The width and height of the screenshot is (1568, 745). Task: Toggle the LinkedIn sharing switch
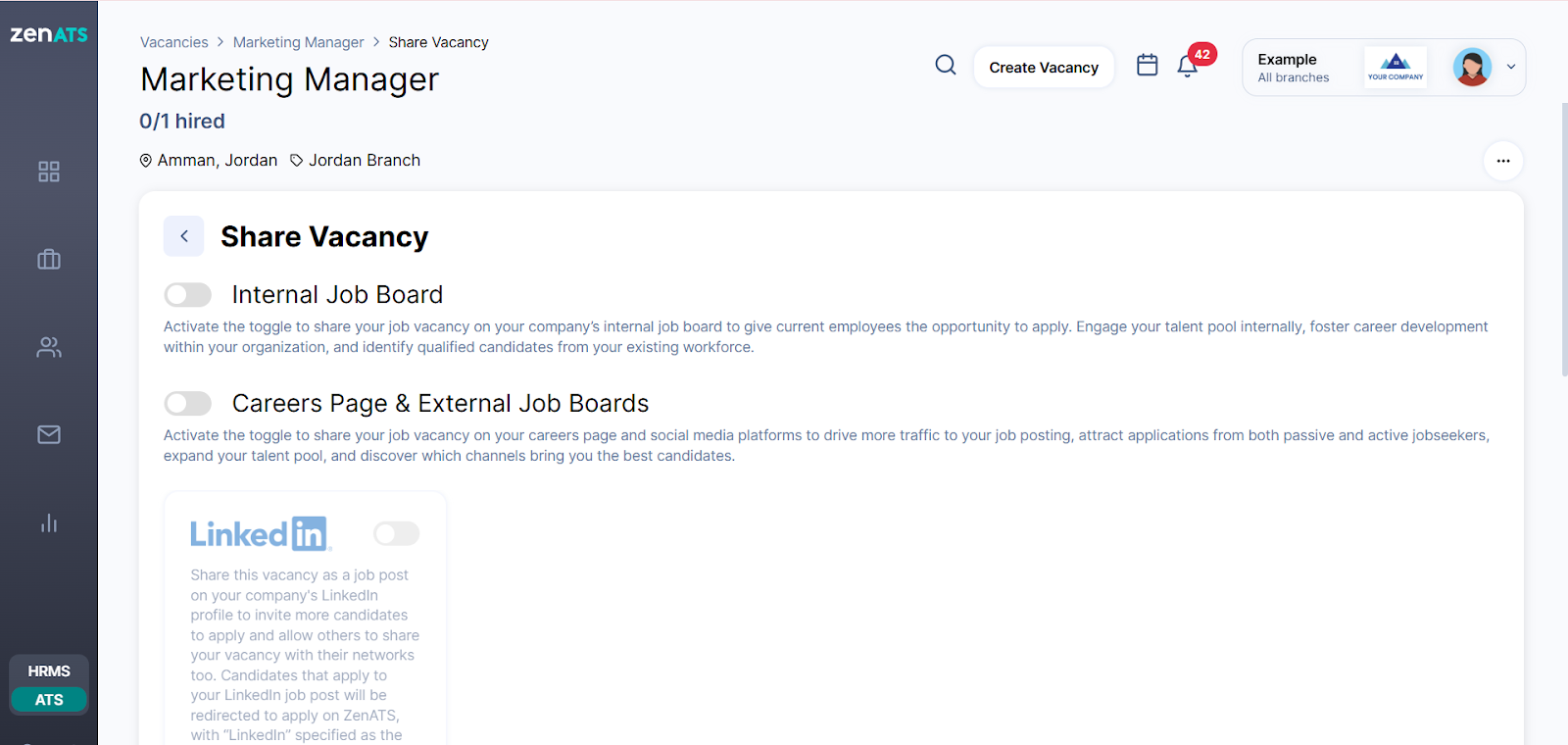coord(397,533)
